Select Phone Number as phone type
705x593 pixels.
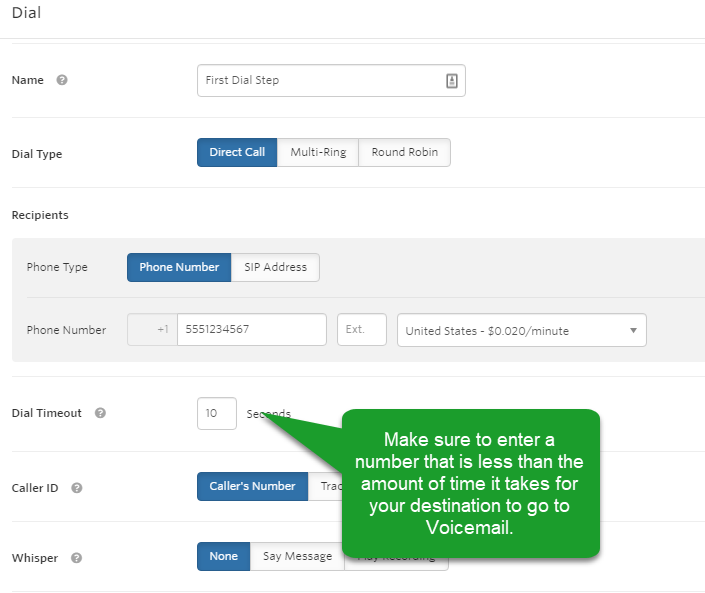tap(179, 268)
